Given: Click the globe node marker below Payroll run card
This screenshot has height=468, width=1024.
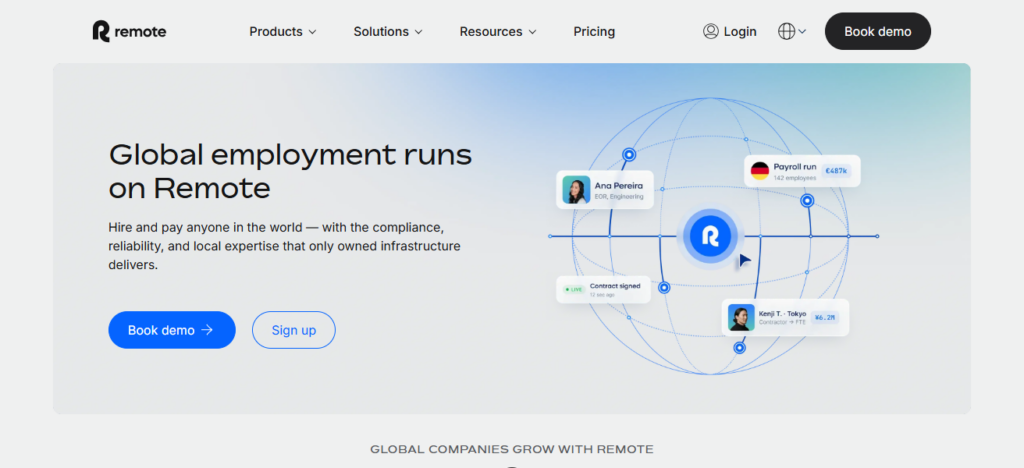Looking at the screenshot, I should (x=807, y=200).
